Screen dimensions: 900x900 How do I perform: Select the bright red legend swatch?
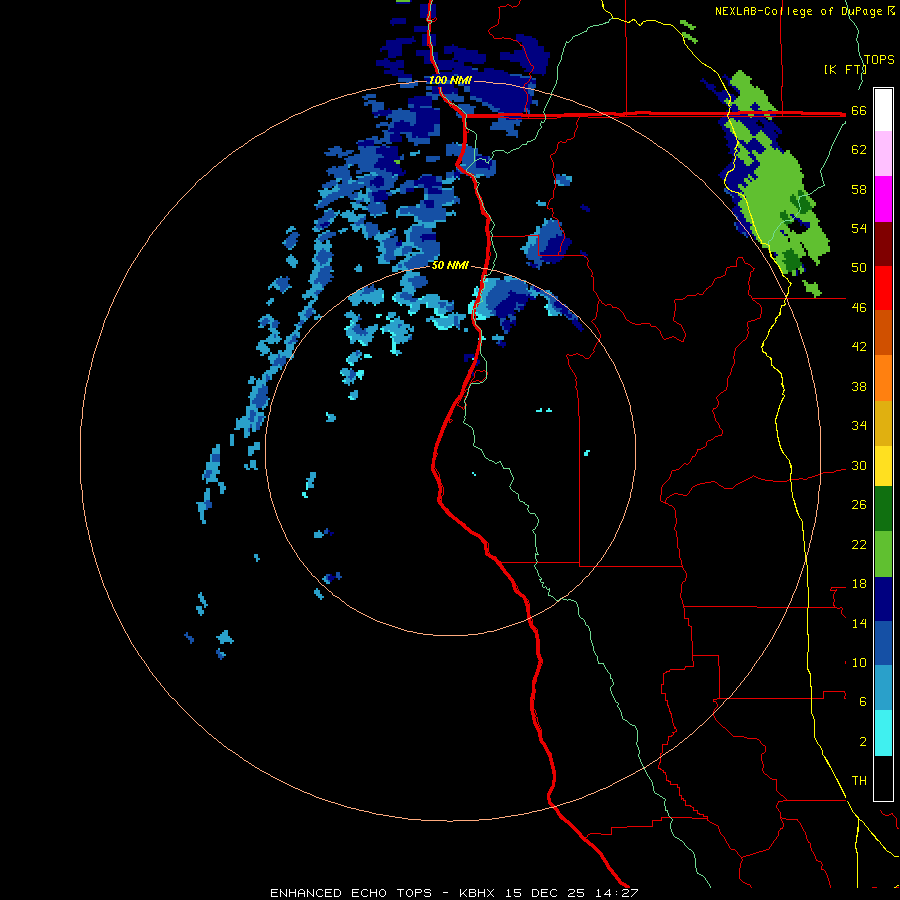click(x=883, y=288)
